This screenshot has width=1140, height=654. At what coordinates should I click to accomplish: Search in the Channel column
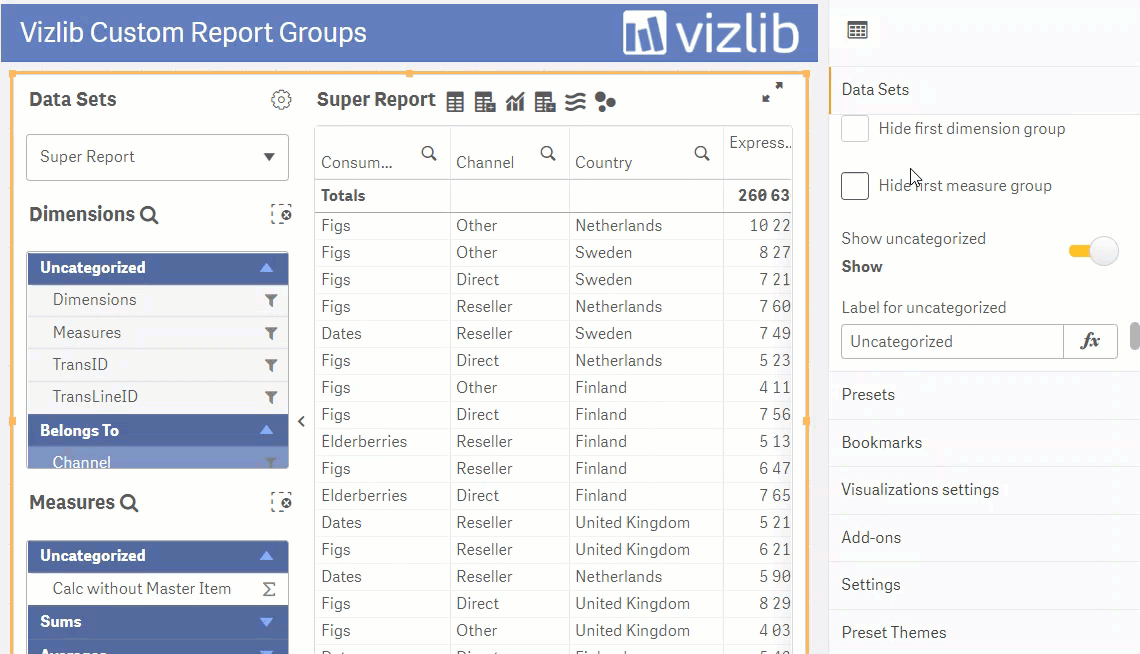(x=548, y=153)
